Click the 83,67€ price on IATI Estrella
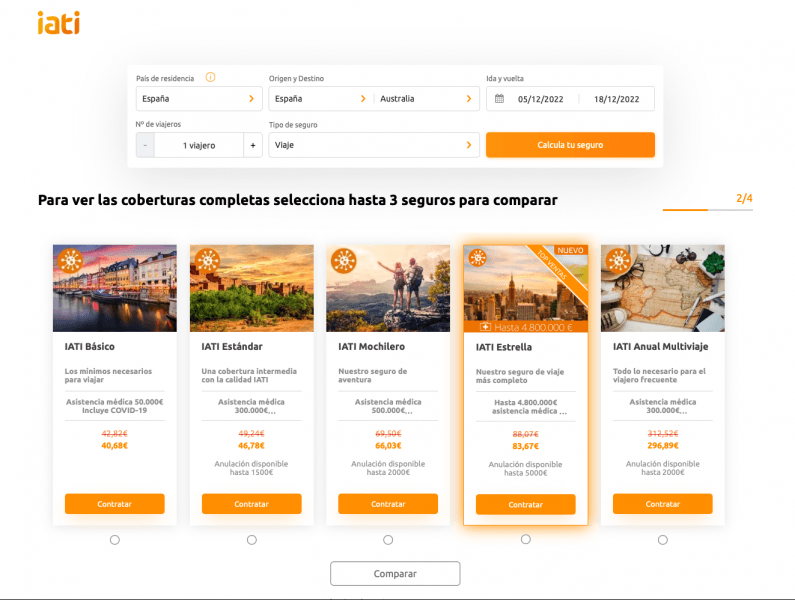 pyautogui.click(x=526, y=446)
